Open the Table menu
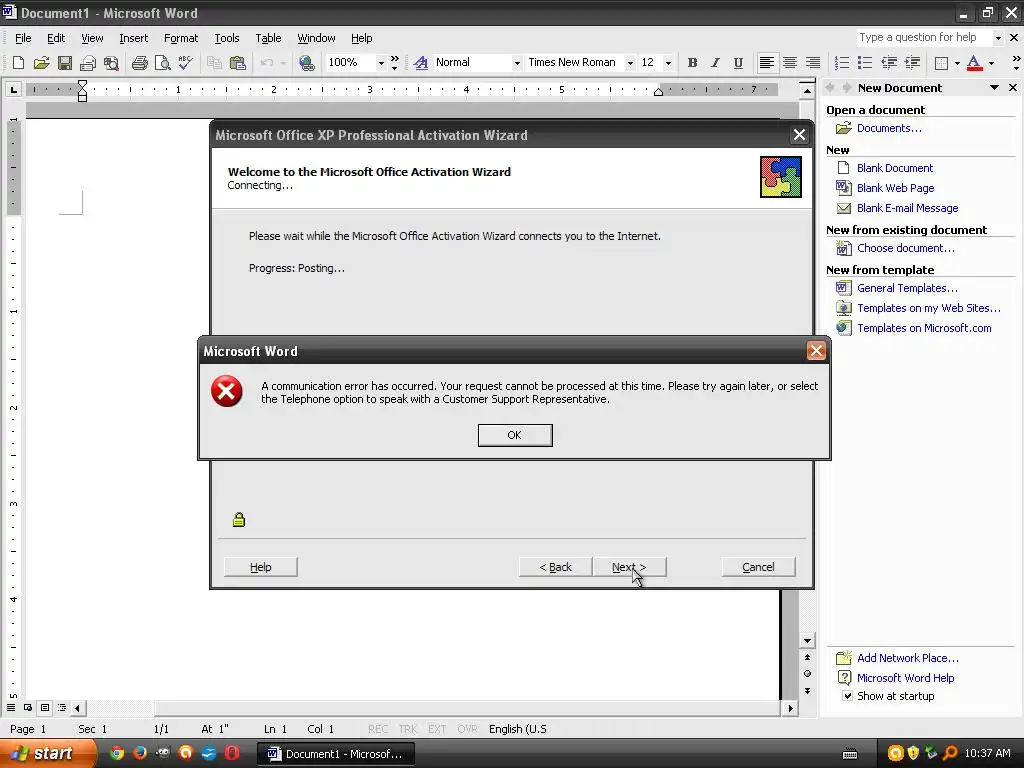 point(268,38)
